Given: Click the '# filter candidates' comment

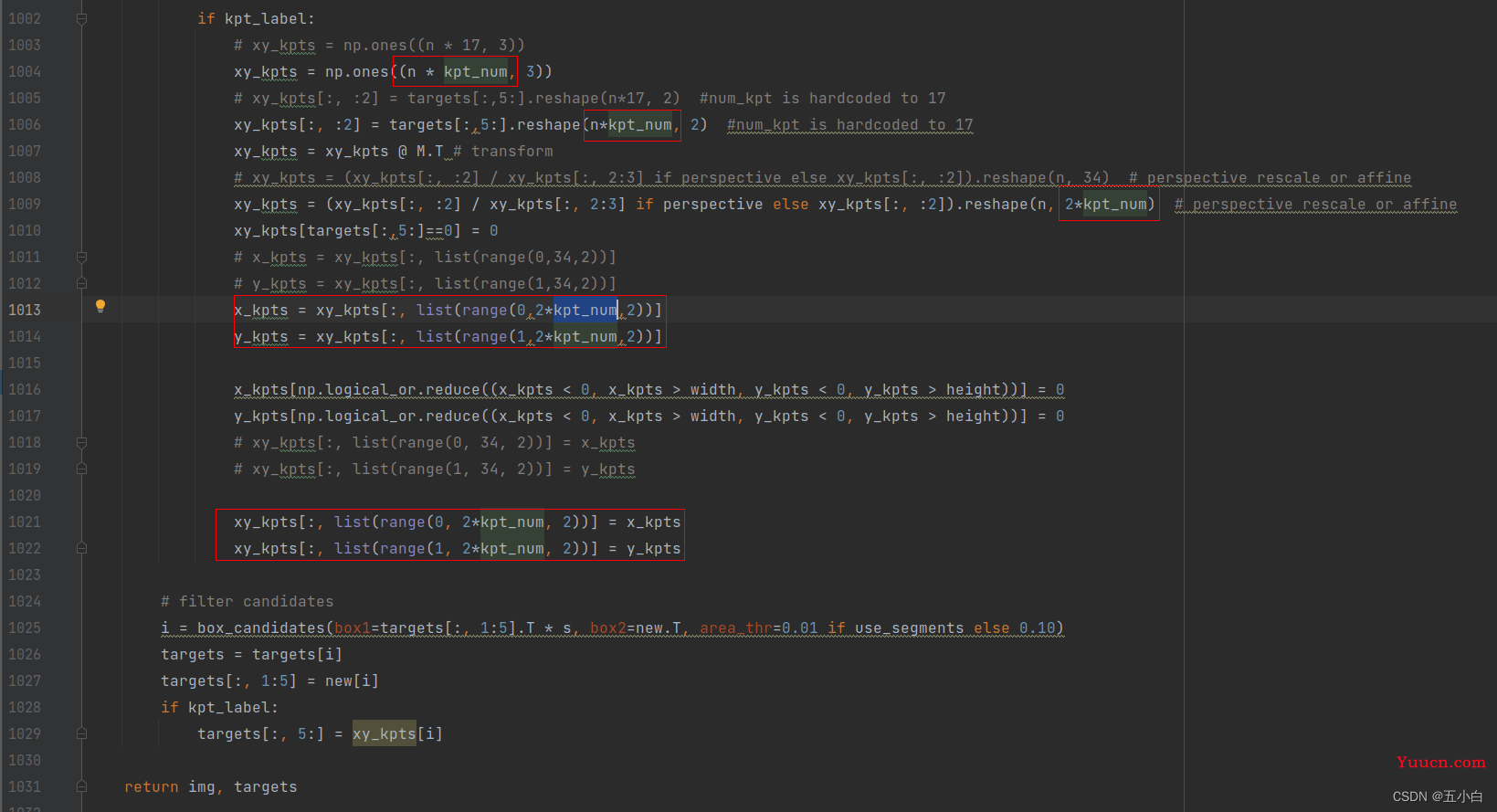Looking at the screenshot, I should pyautogui.click(x=247, y=601).
